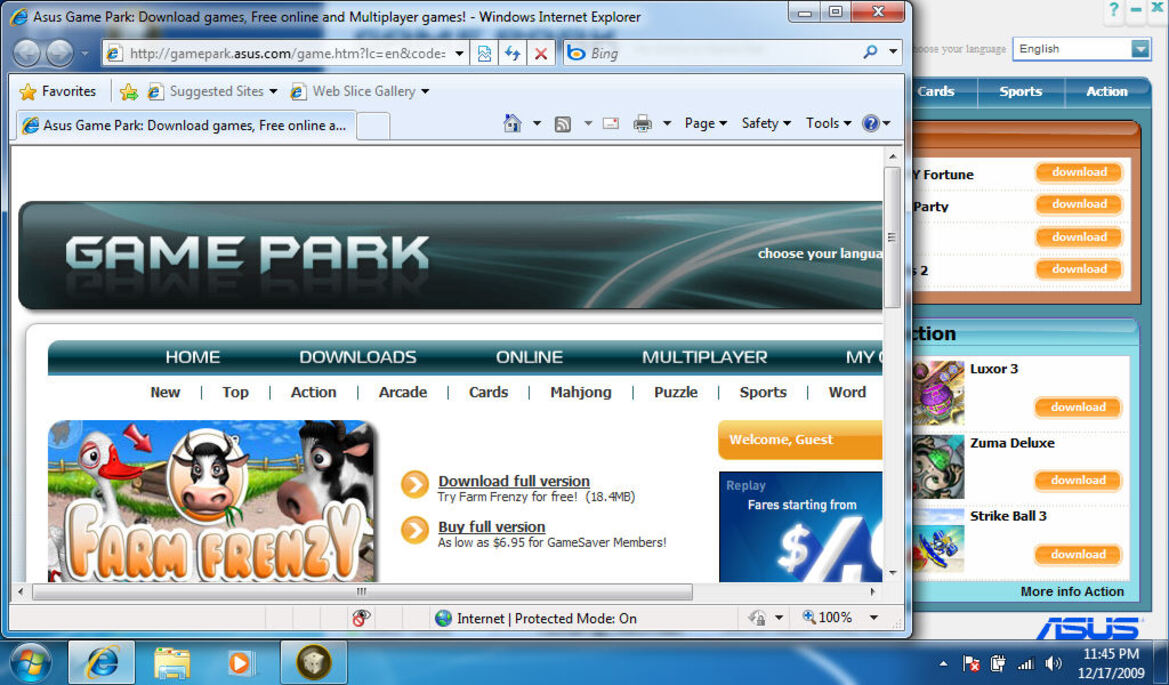The image size is (1169, 685).
Task: Open Windows Media Player taskbar icon
Action: coord(239,662)
